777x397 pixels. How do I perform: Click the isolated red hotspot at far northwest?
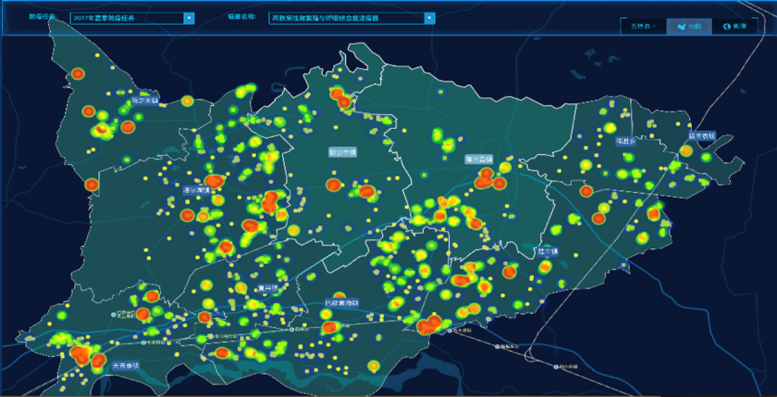tap(78, 74)
